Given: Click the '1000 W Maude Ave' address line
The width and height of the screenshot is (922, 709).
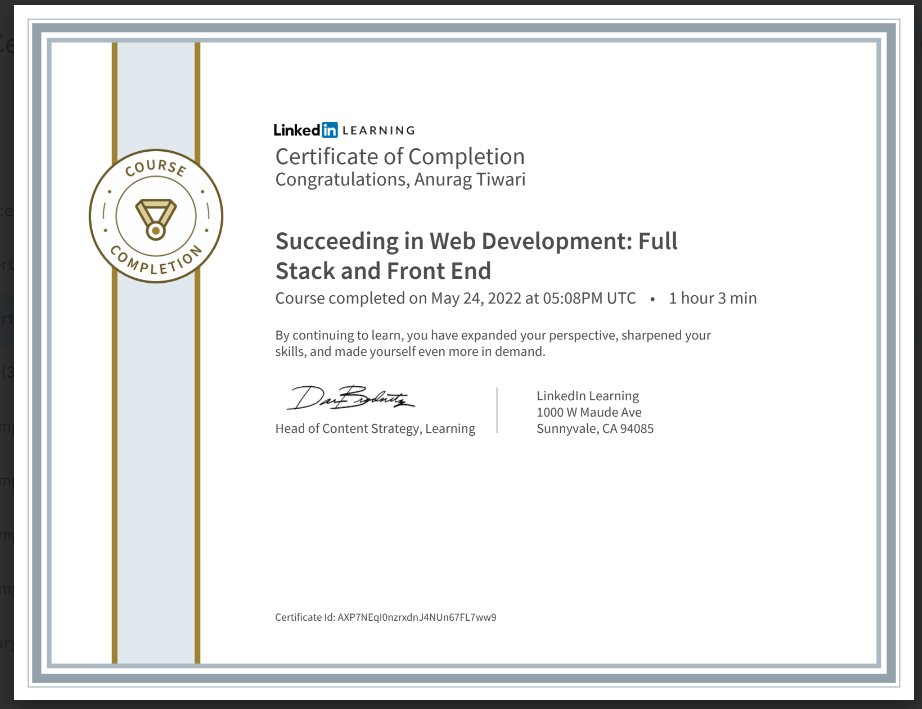Looking at the screenshot, I should [x=589, y=412].
